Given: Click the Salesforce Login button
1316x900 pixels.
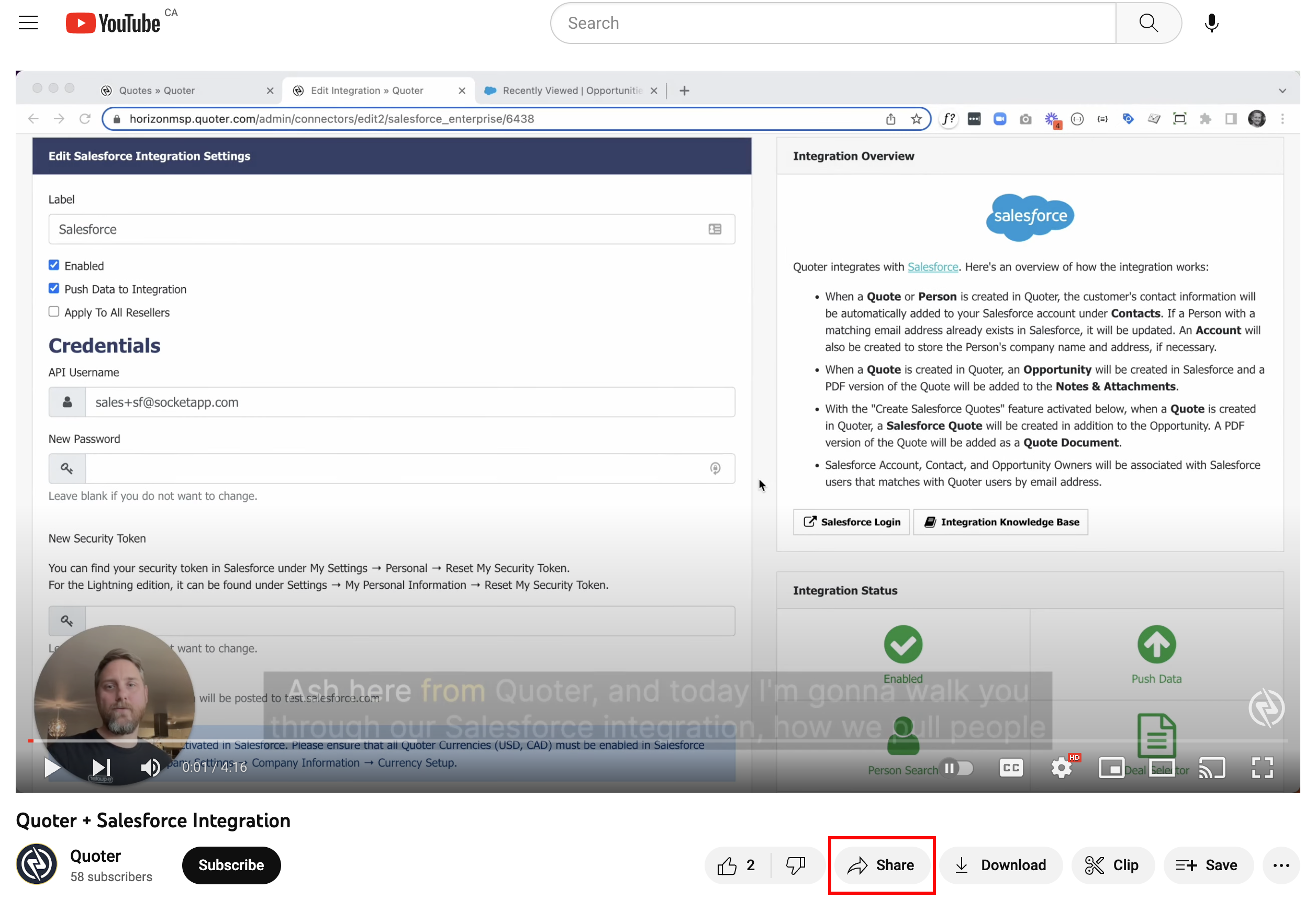Looking at the screenshot, I should click(851, 522).
